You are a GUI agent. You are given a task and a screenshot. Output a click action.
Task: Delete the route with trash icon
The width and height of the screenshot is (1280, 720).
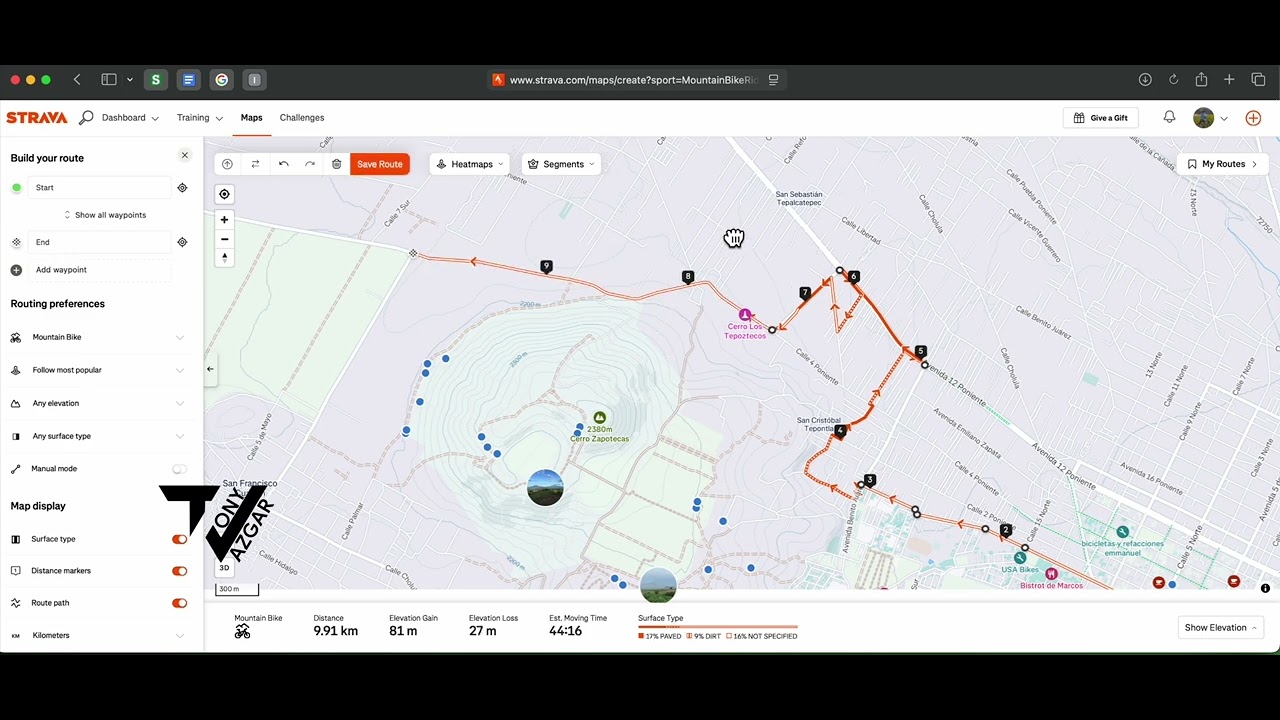337,164
